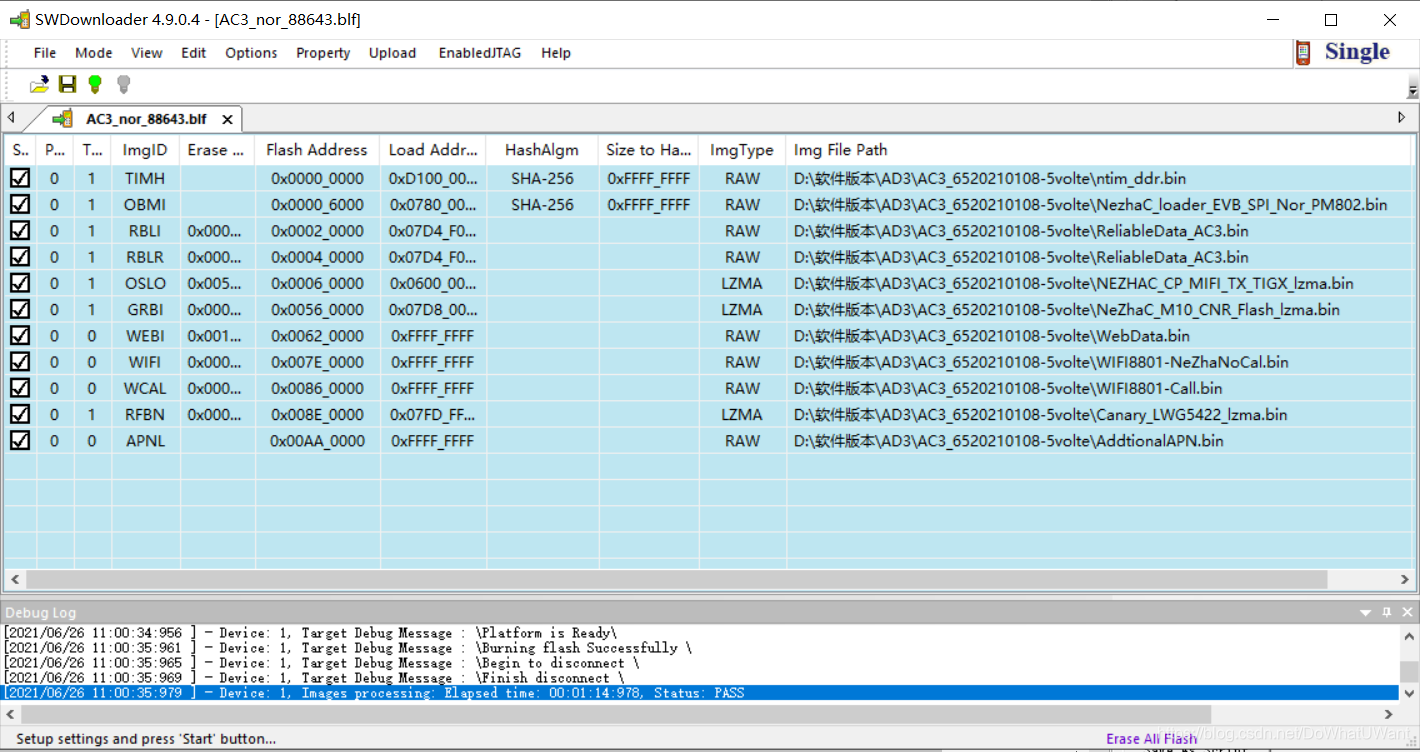Image resolution: width=1420 pixels, height=752 pixels.
Task: Click the gray stop bulb icon
Action: click(124, 85)
